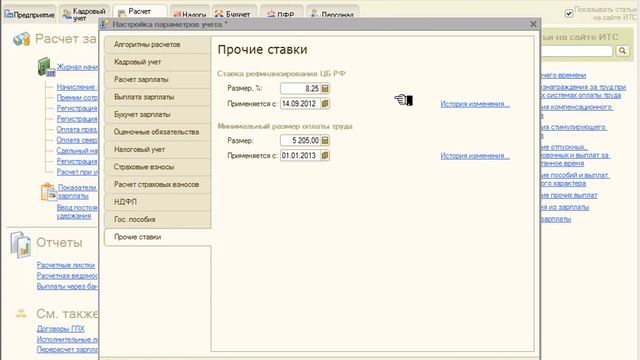Click date field showing 14.09.2012

pos(300,104)
